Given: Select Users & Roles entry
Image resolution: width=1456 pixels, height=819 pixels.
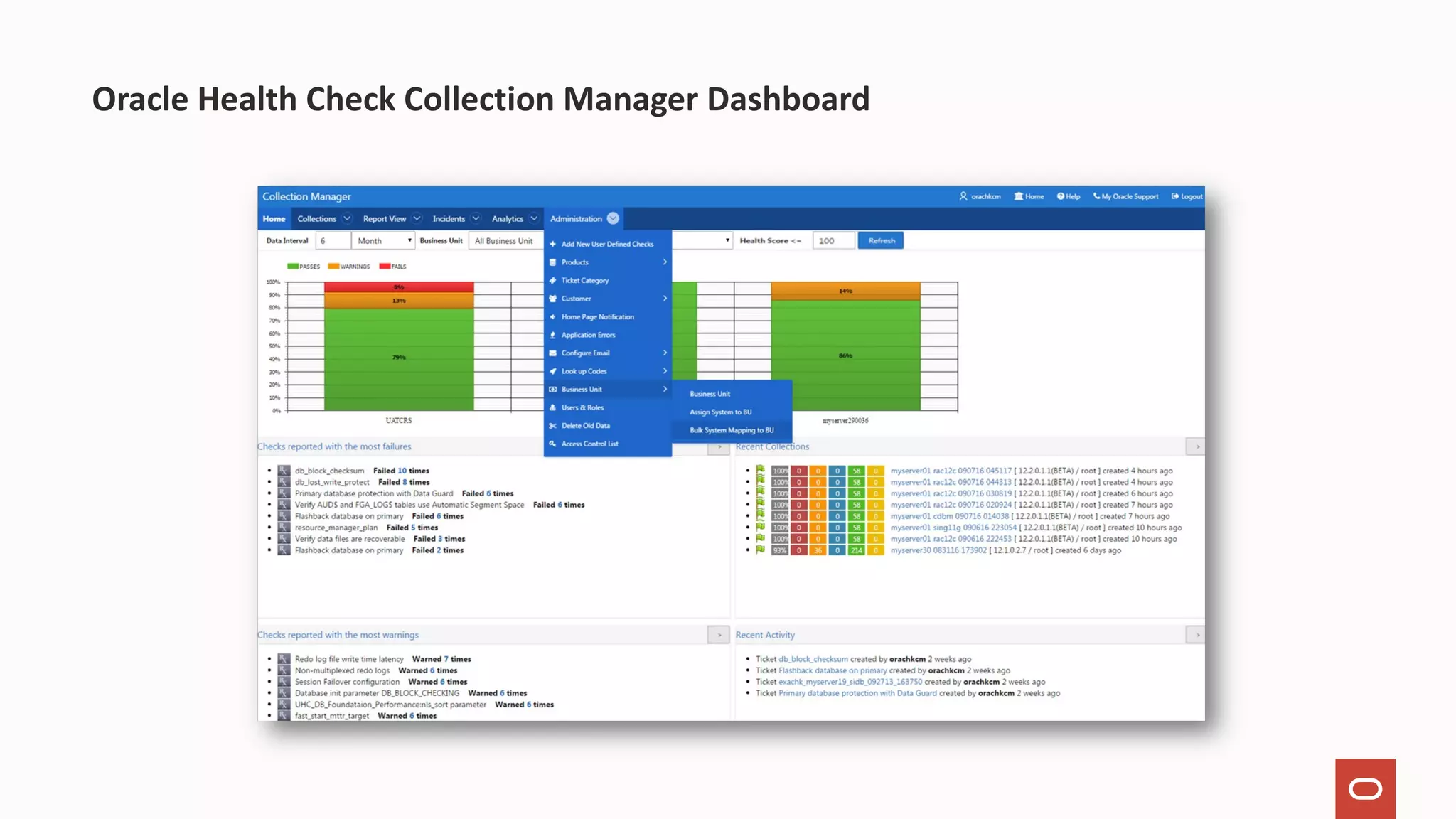Looking at the screenshot, I should [x=607, y=407].
